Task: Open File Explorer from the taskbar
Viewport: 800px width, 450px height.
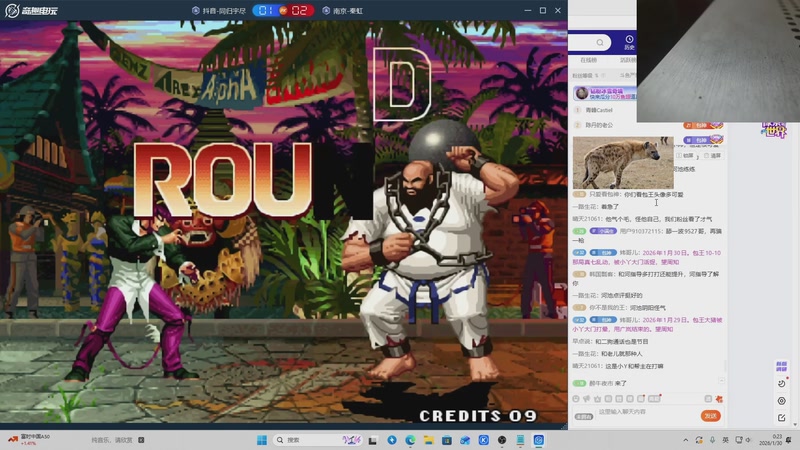Action: [429, 440]
